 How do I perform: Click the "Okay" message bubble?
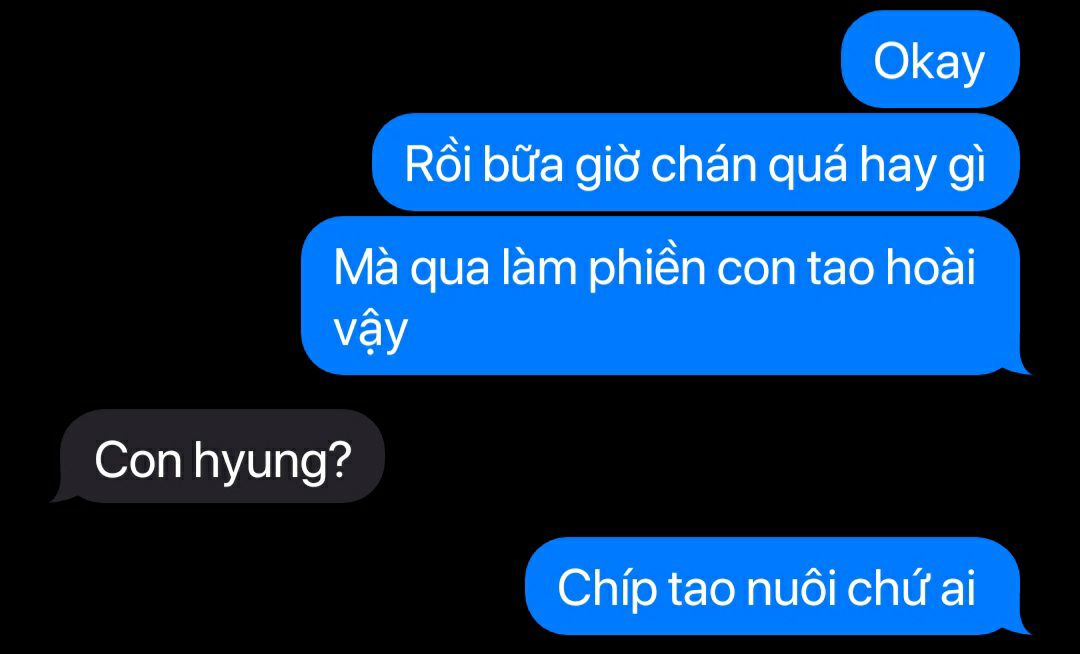(930, 59)
